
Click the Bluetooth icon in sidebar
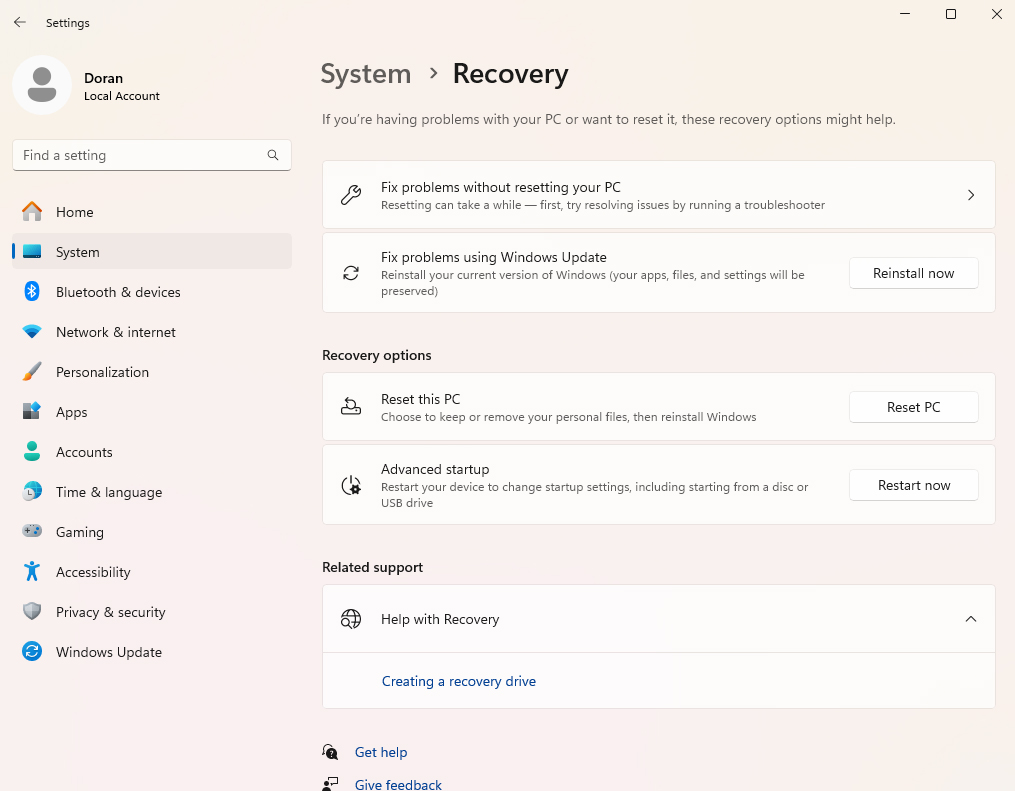[x=32, y=291]
